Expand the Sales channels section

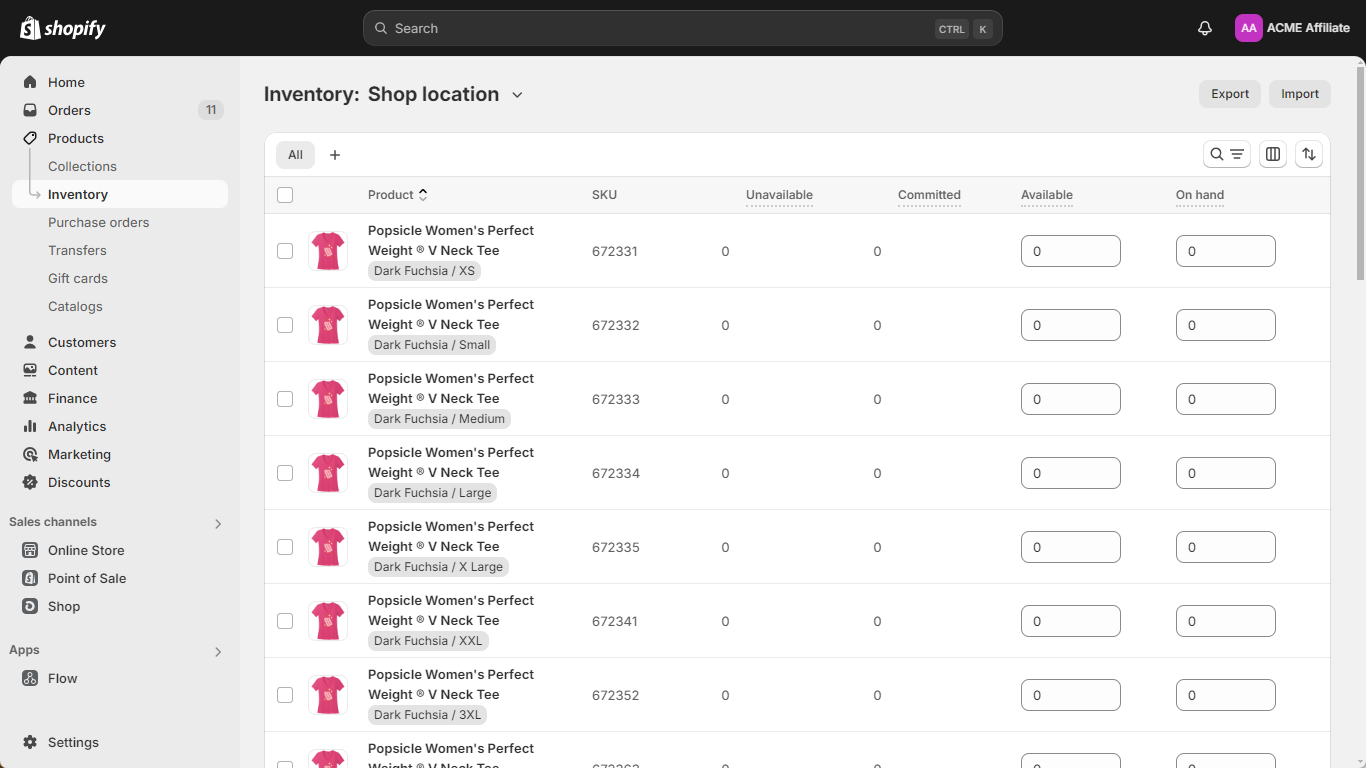click(x=218, y=523)
